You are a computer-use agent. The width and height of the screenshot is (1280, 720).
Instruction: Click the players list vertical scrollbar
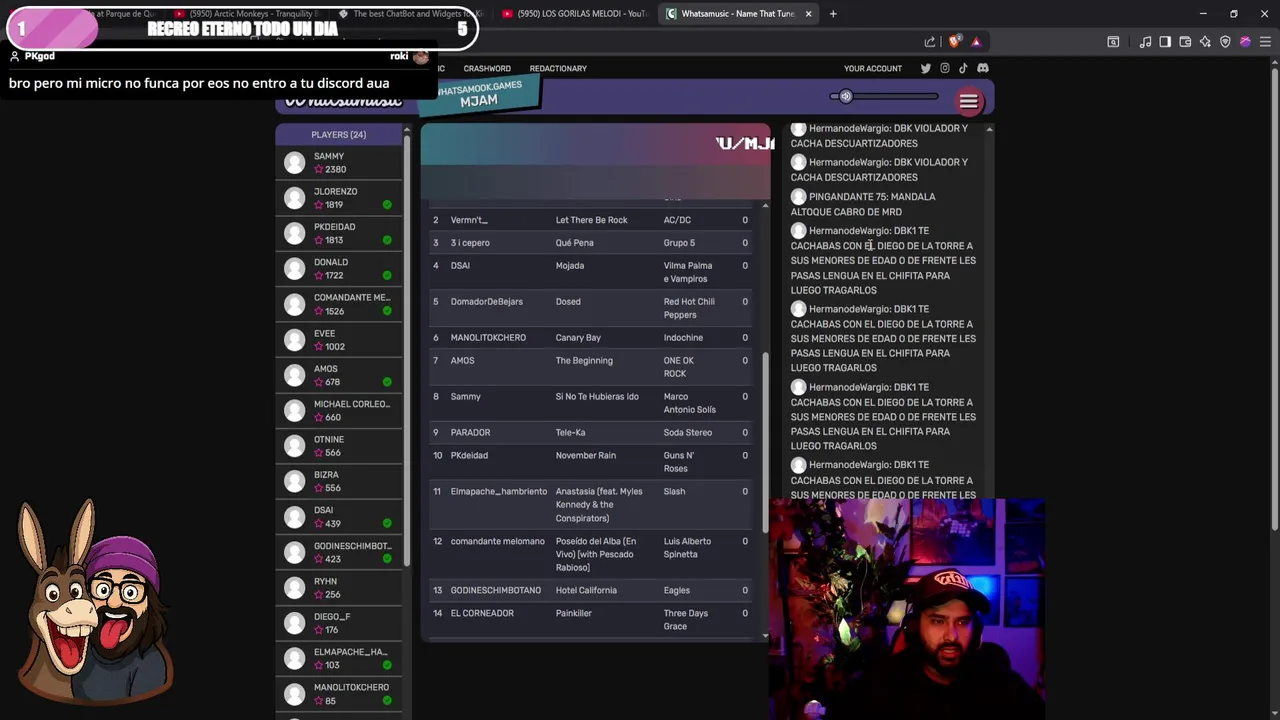pyautogui.click(x=406, y=350)
